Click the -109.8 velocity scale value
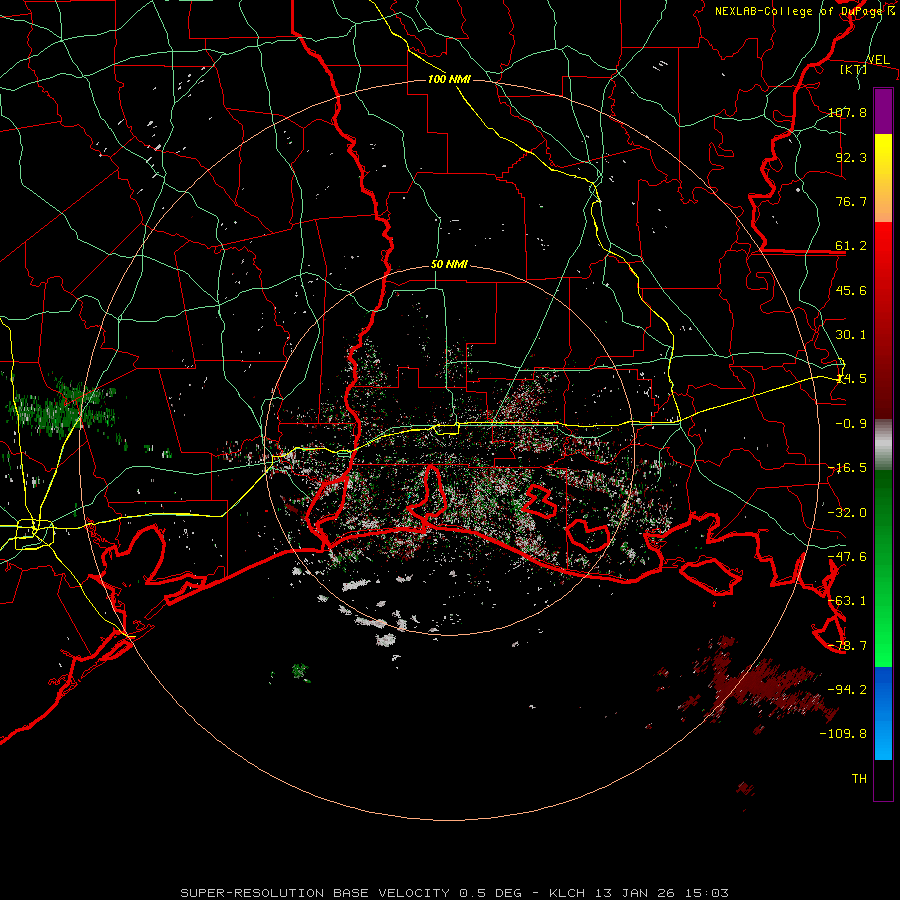The image size is (900, 900). 843,734
